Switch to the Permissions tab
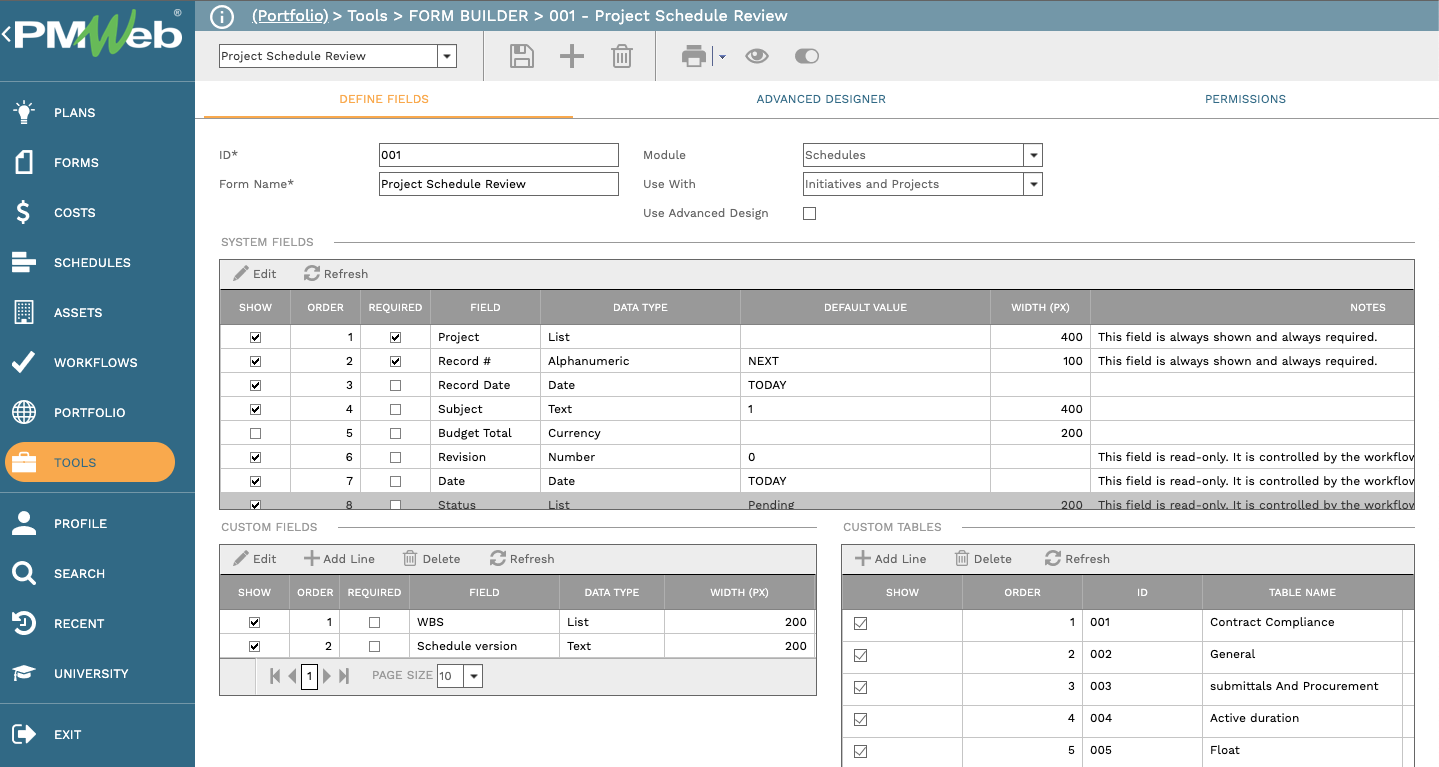Image resolution: width=1439 pixels, height=767 pixels. (1245, 99)
